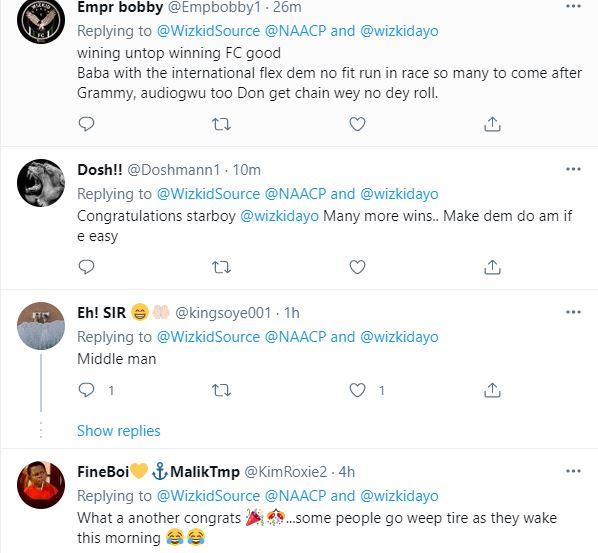The height and width of the screenshot is (553, 598).
Task: Open FineBoi MalikTmp profile avatar
Action: pos(41,485)
